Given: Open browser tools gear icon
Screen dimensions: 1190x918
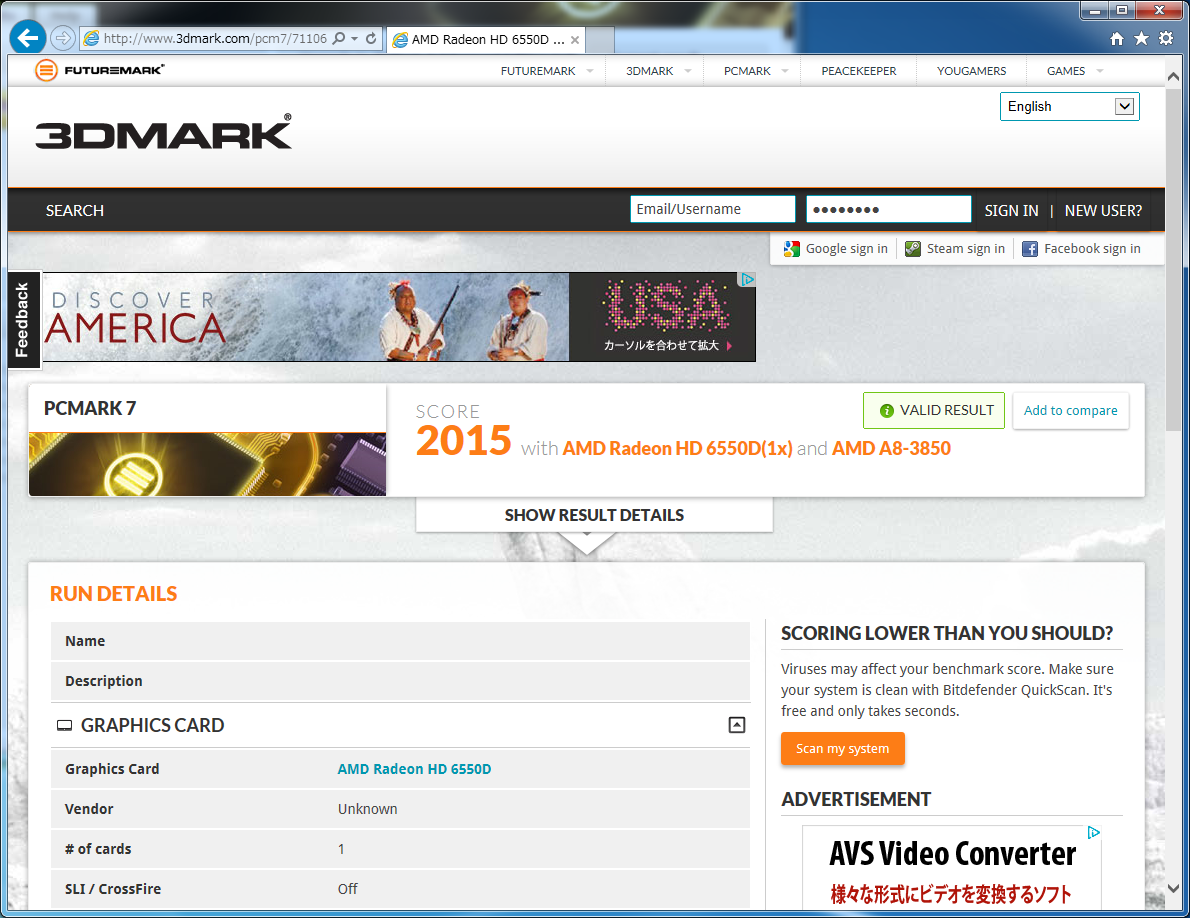Looking at the screenshot, I should (1166, 38).
